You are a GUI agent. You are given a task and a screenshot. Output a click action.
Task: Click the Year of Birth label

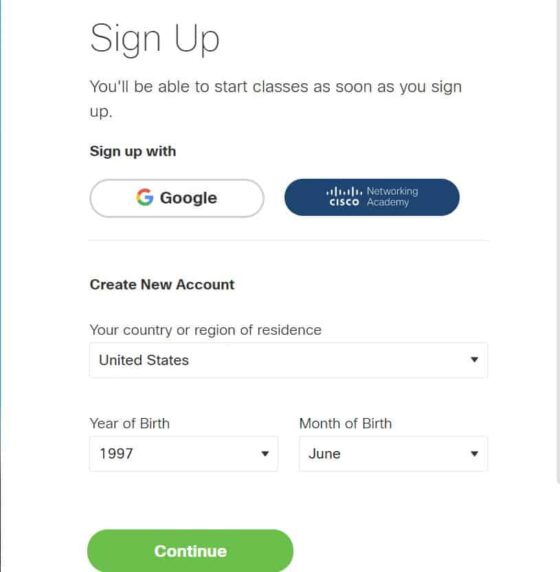[x=130, y=424]
